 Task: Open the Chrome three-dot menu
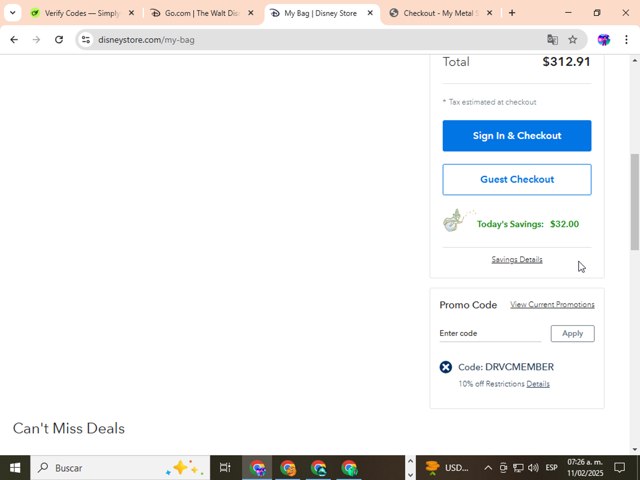pyautogui.click(x=626, y=40)
